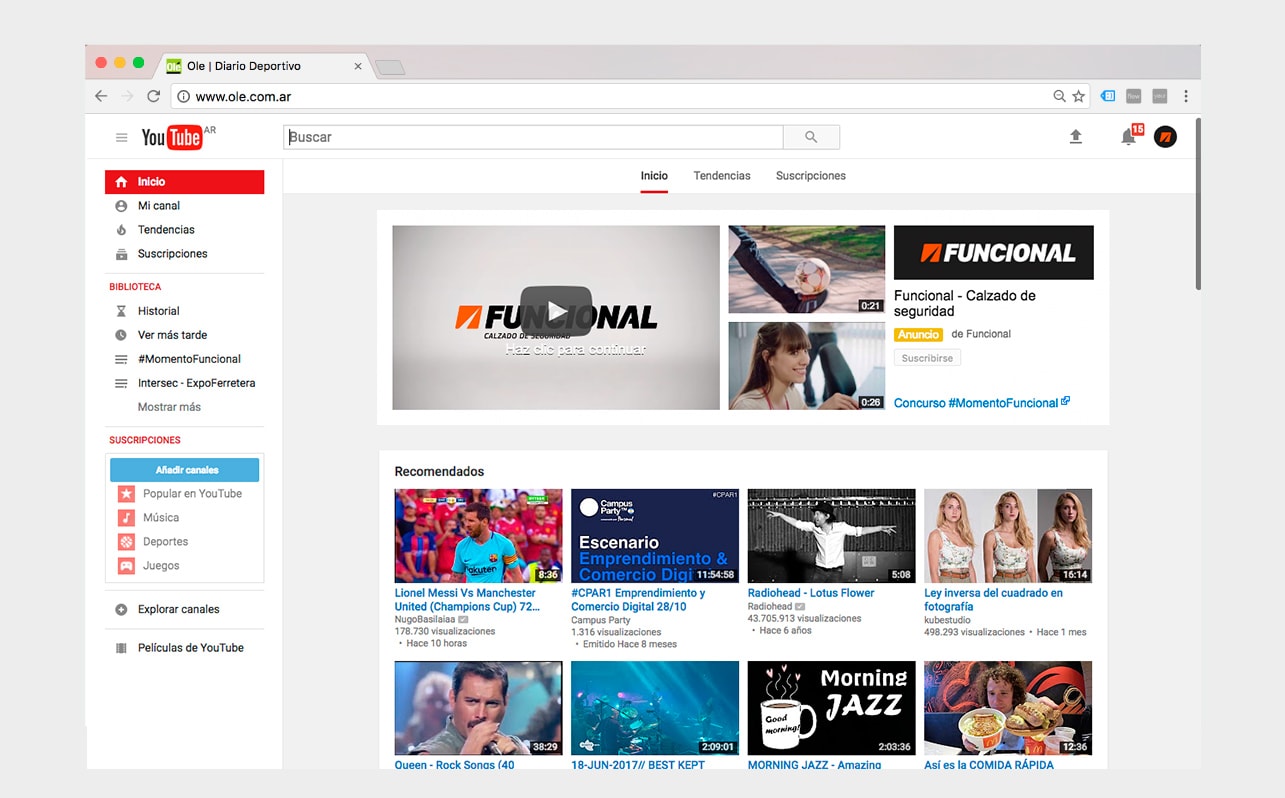1285x798 pixels.
Task: Select the Ole Diario Deportivo browser tab
Action: 264,66
